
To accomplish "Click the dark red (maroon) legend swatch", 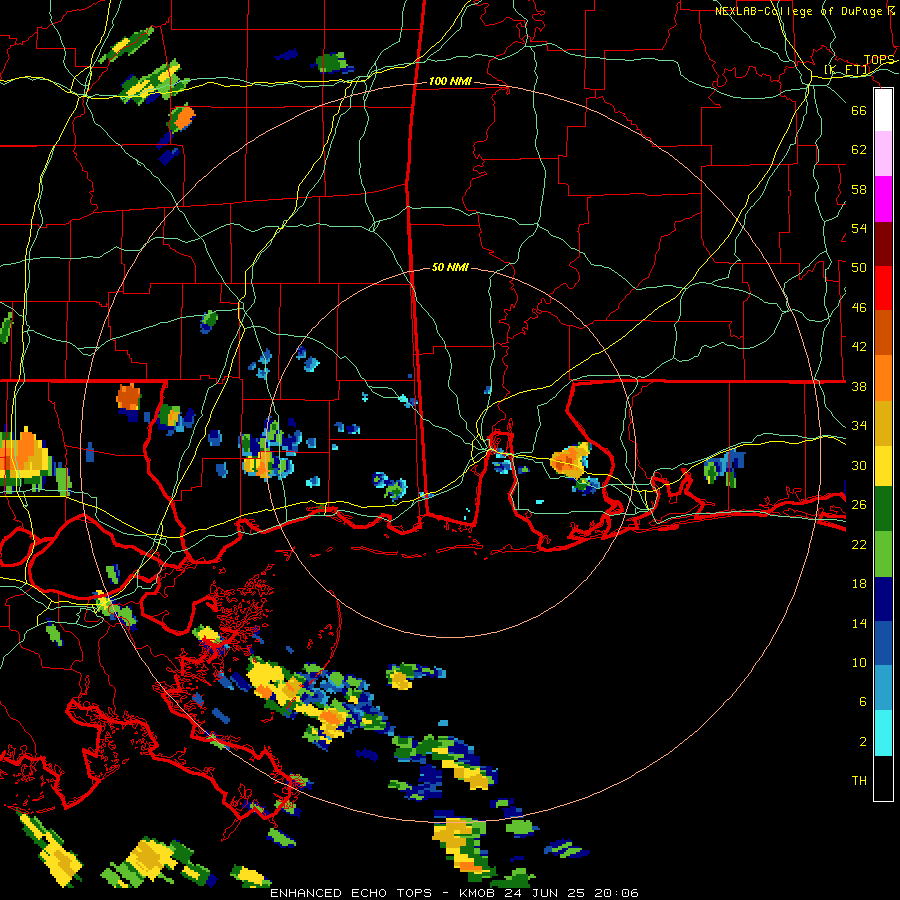I will tap(883, 243).
